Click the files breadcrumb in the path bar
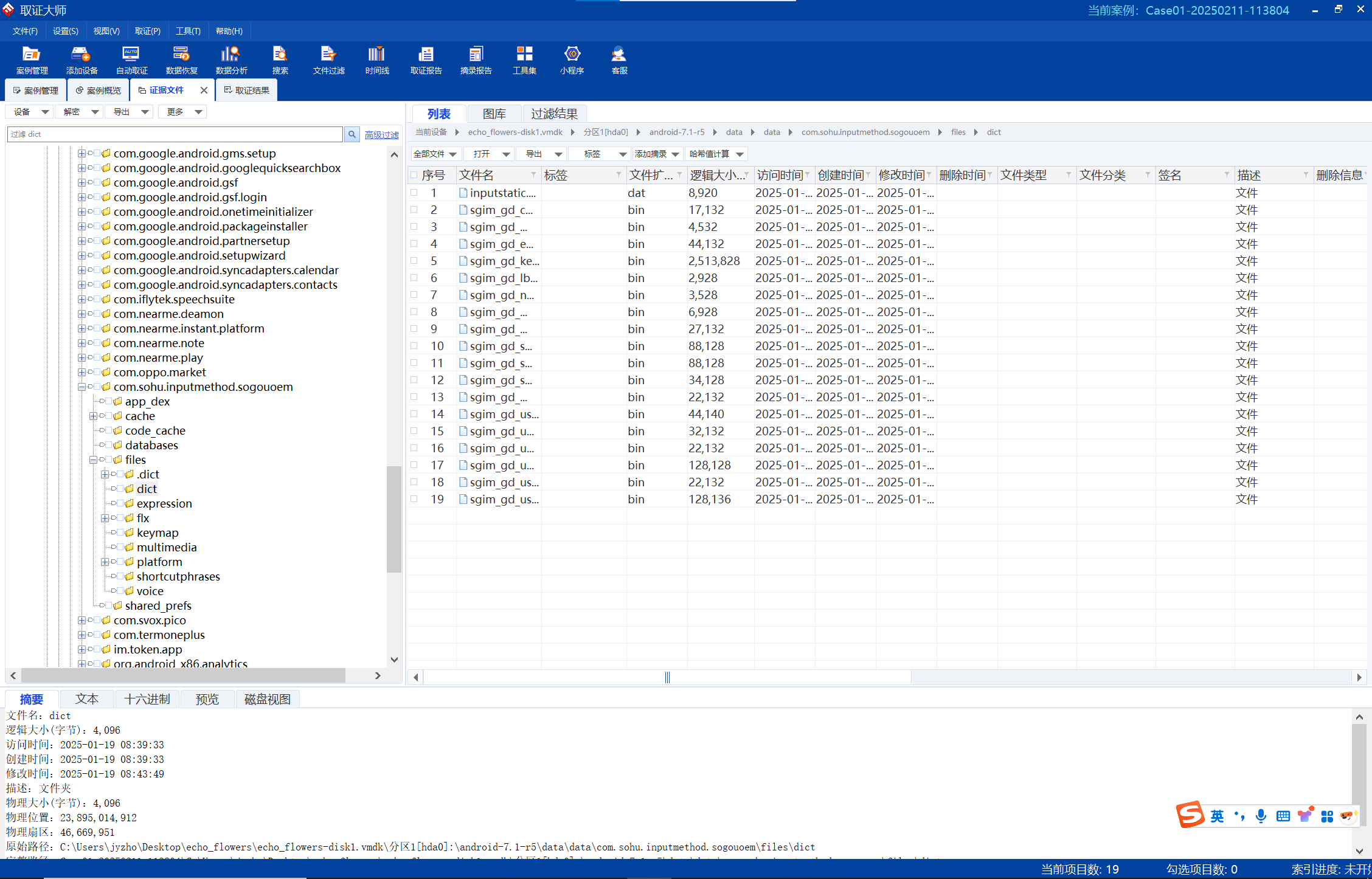Viewport: 1372px width, 879px height. pyautogui.click(x=958, y=132)
